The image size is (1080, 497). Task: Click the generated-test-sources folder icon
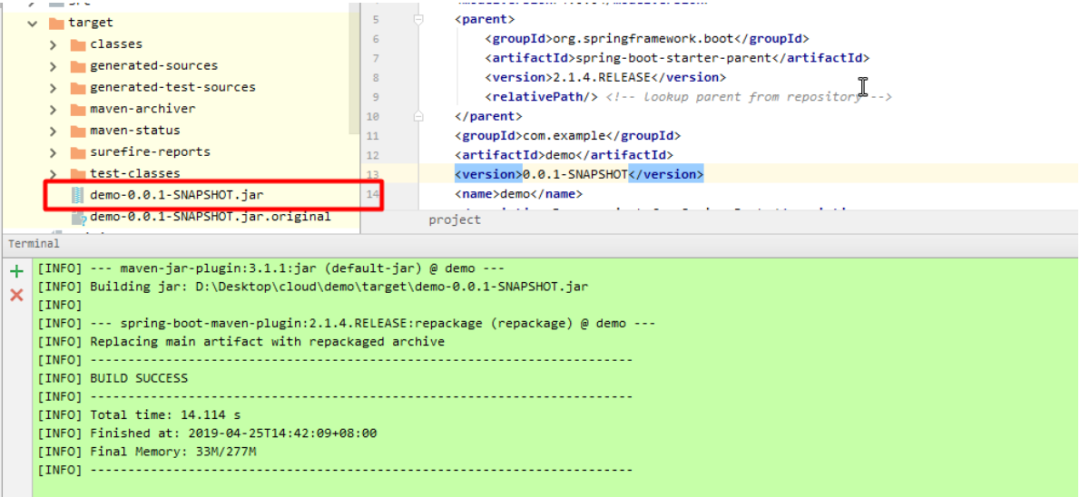point(78,88)
